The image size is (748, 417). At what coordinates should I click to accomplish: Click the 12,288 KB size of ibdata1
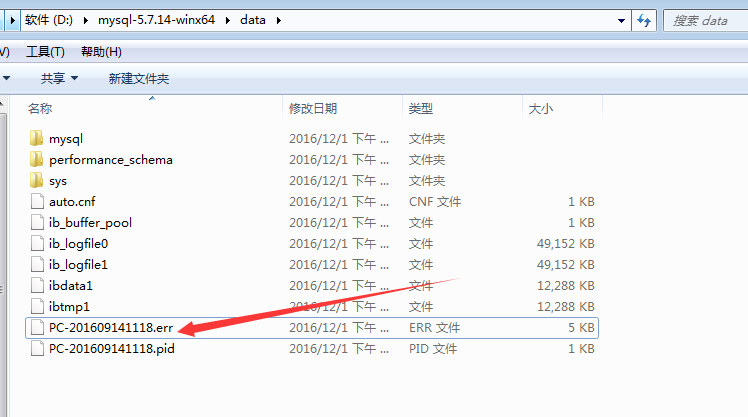565,285
